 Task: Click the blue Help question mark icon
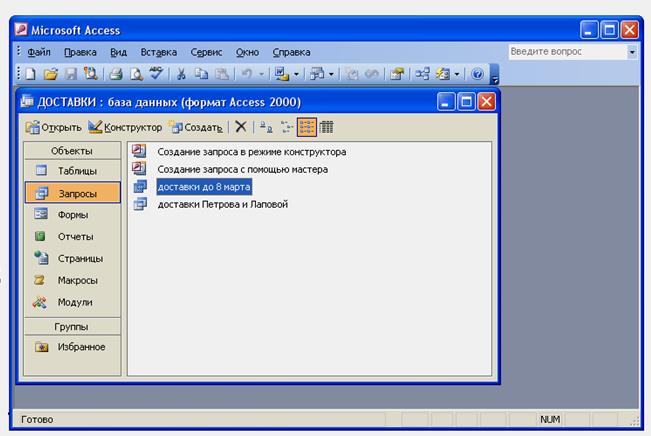pyautogui.click(x=477, y=74)
